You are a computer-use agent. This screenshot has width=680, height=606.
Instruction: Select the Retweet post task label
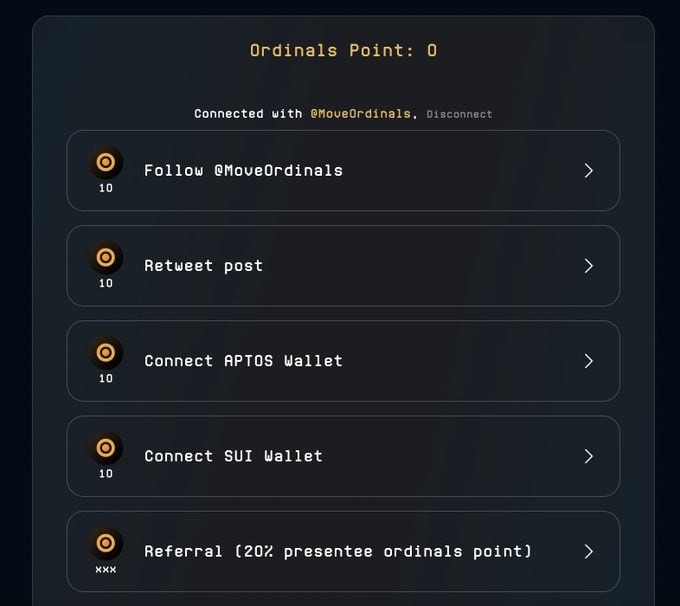(203, 266)
